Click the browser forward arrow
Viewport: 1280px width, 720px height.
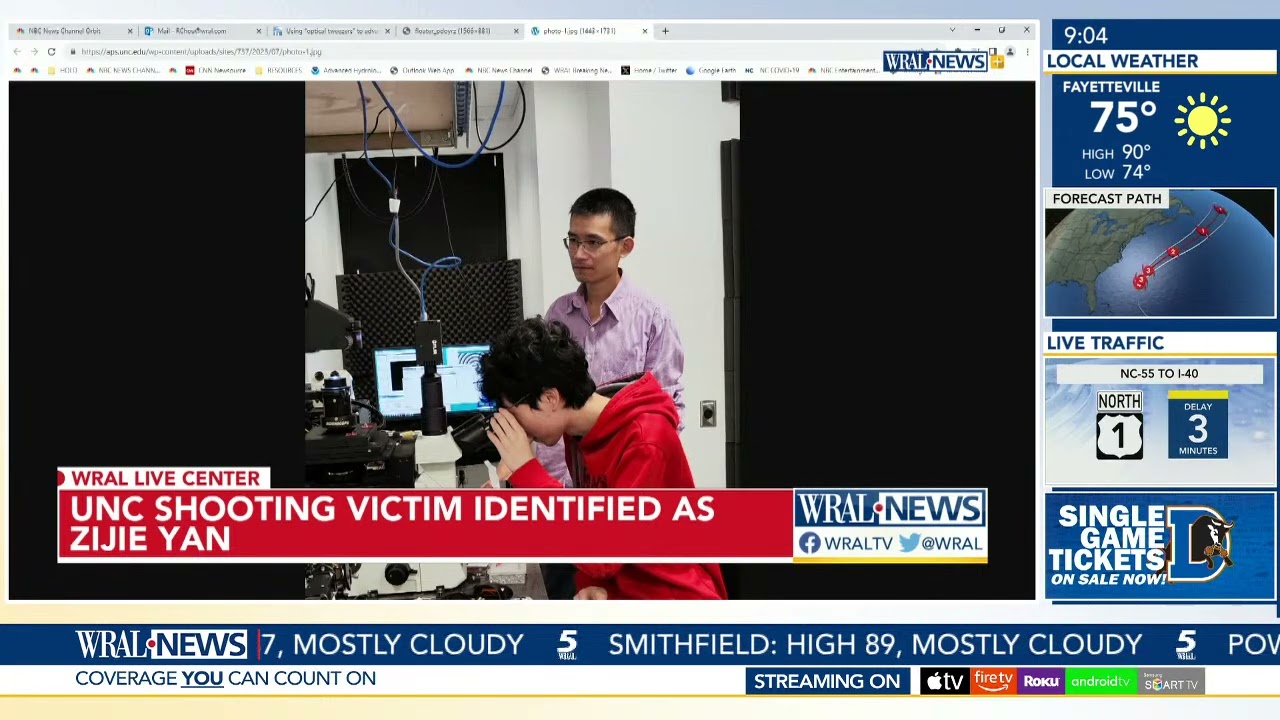pyautogui.click(x=33, y=51)
